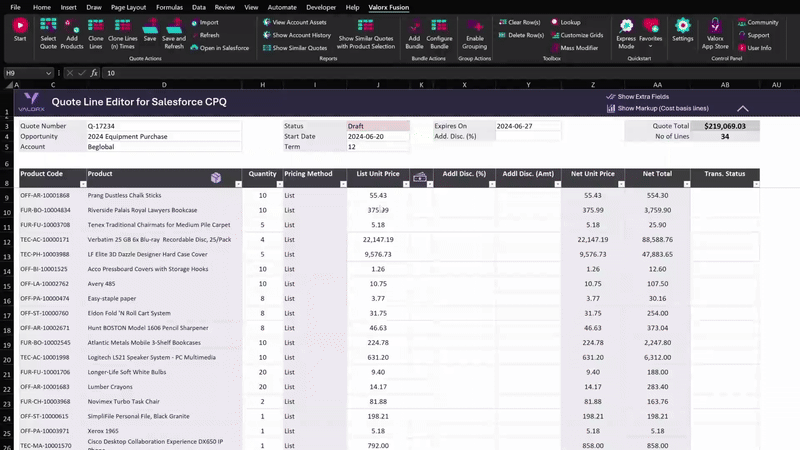Image resolution: width=800 pixels, height=450 pixels.
Task: Click the Save icon in Quote Actions
Action: (x=150, y=30)
